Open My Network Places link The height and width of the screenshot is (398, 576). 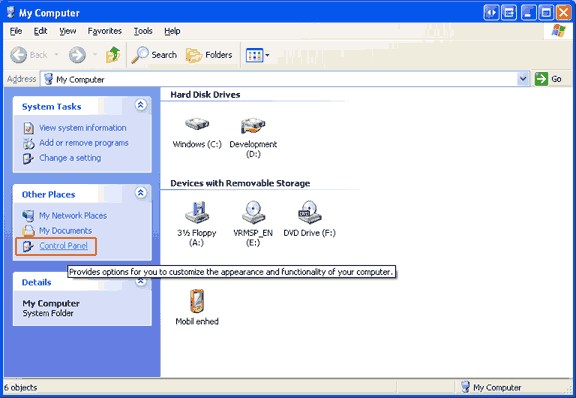73,216
